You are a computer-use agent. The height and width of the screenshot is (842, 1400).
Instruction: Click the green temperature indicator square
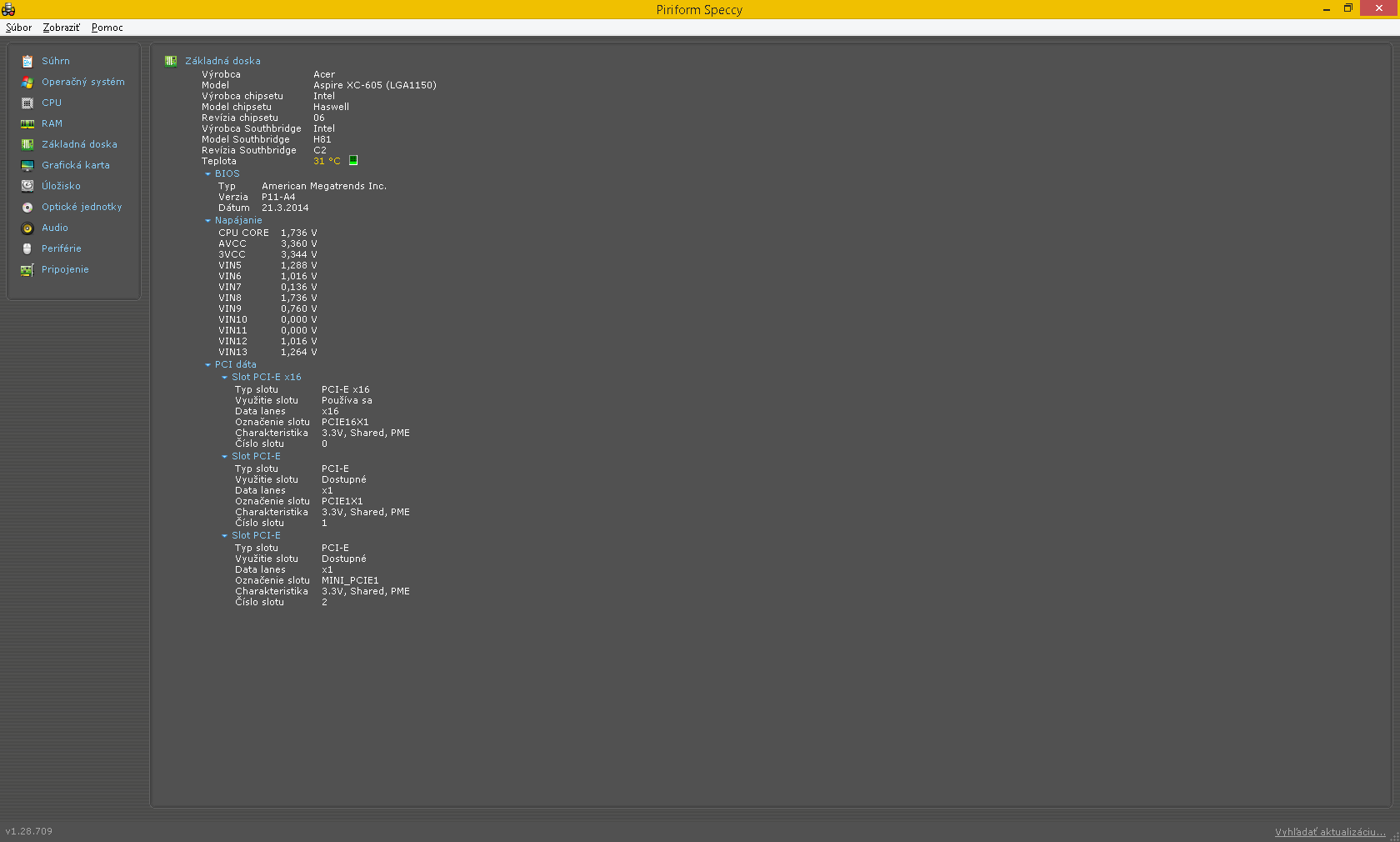coord(353,160)
